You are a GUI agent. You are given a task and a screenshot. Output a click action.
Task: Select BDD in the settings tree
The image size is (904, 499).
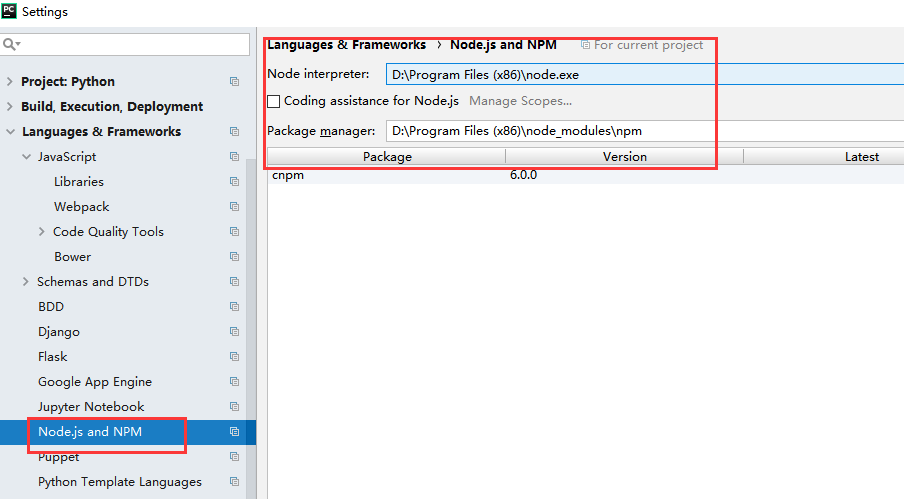[51, 307]
